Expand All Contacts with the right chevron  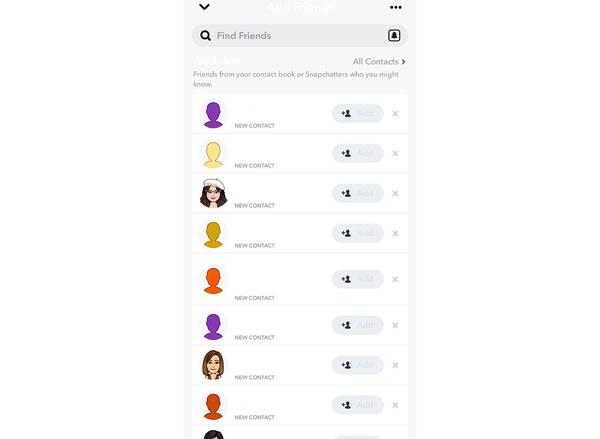(403, 62)
